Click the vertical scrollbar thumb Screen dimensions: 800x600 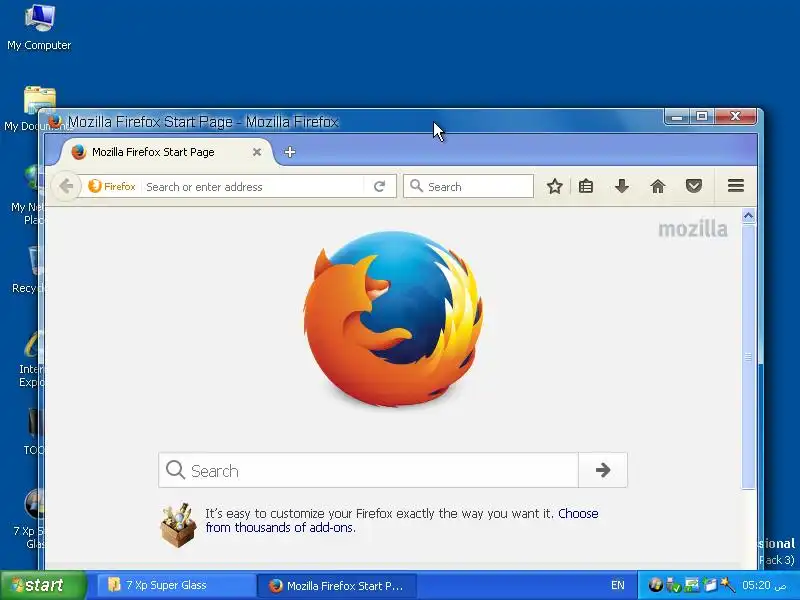tap(748, 357)
